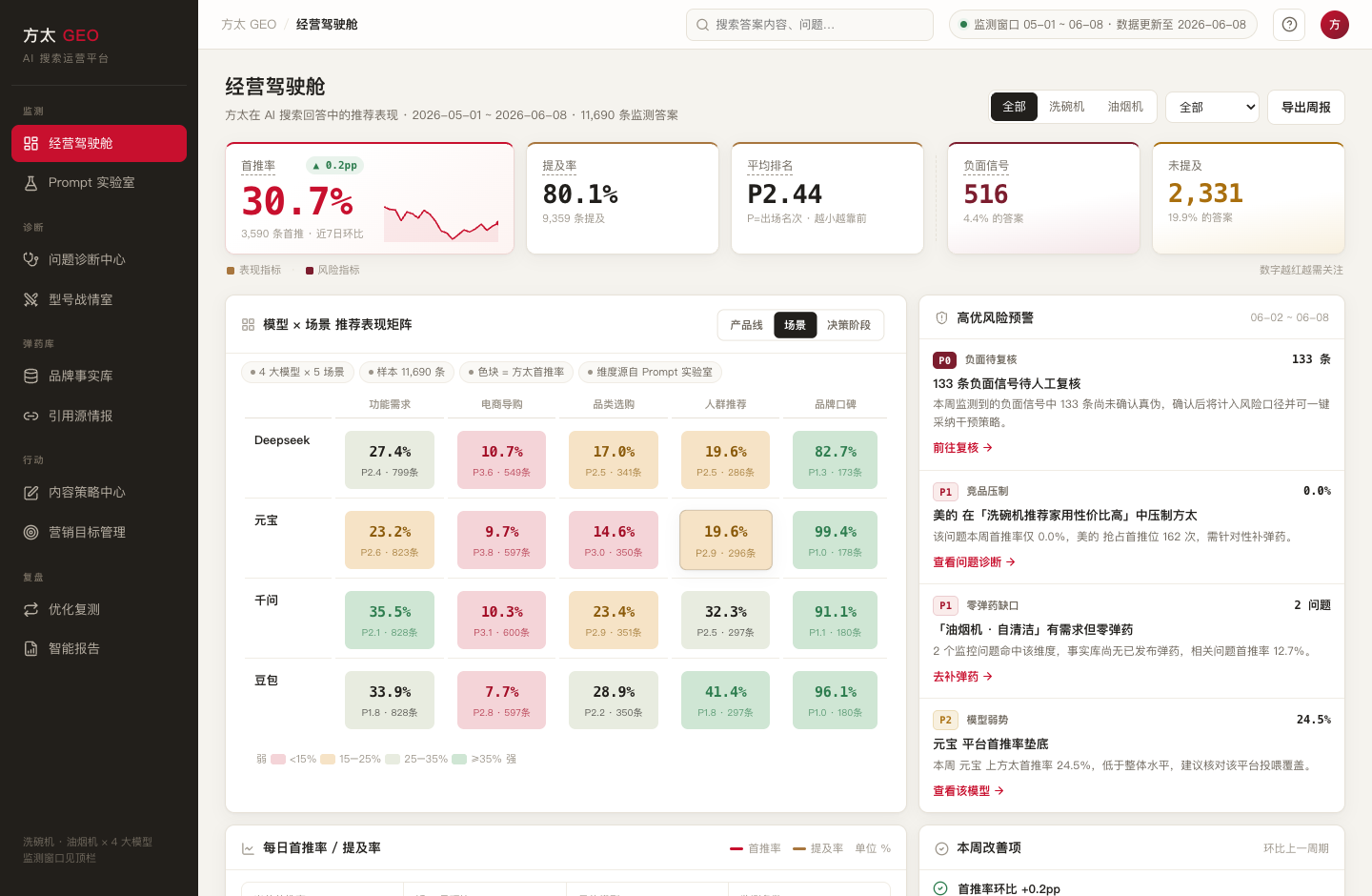This screenshot has width=1372, height=896.
Task: Click the search answers input field
Action: (810, 25)
